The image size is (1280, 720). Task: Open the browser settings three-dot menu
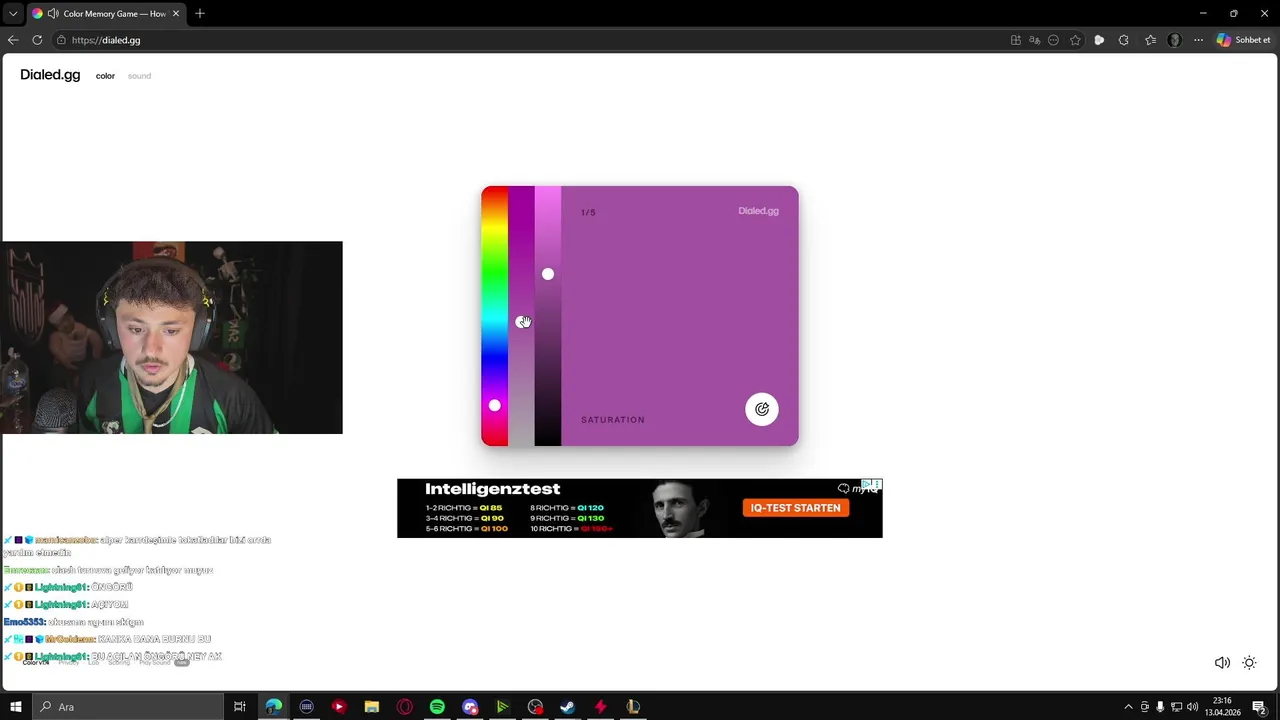[x=1198, y=40]
